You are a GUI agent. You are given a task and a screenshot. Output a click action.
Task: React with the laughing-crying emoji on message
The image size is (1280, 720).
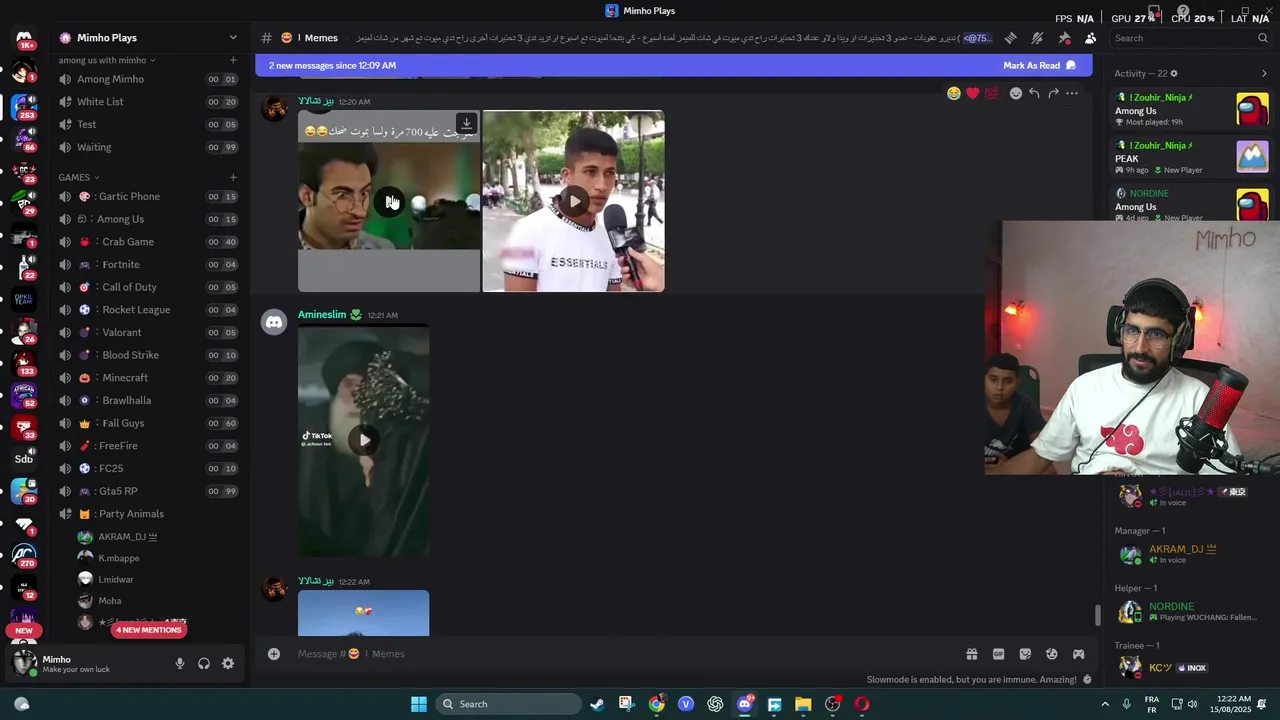[954, 93]
